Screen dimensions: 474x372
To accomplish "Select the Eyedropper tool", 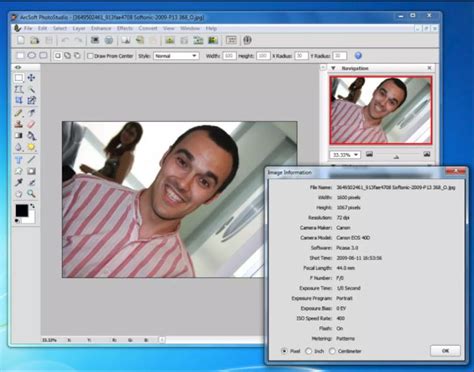I will pyautogui.click(x=19, y=182).
